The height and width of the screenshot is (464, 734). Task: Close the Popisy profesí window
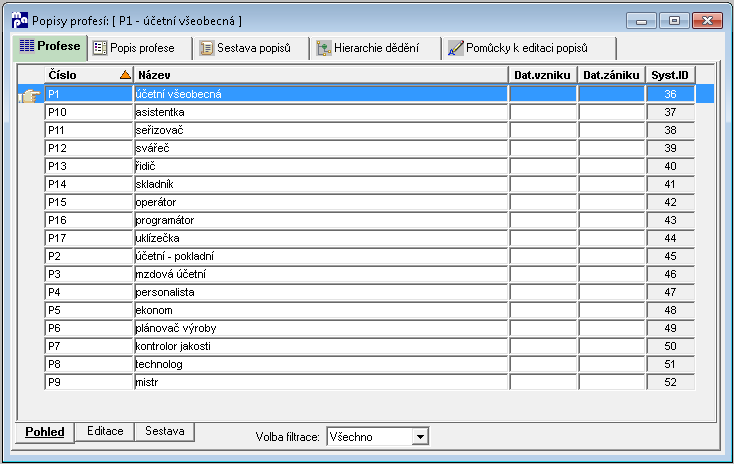pos(707,21)
